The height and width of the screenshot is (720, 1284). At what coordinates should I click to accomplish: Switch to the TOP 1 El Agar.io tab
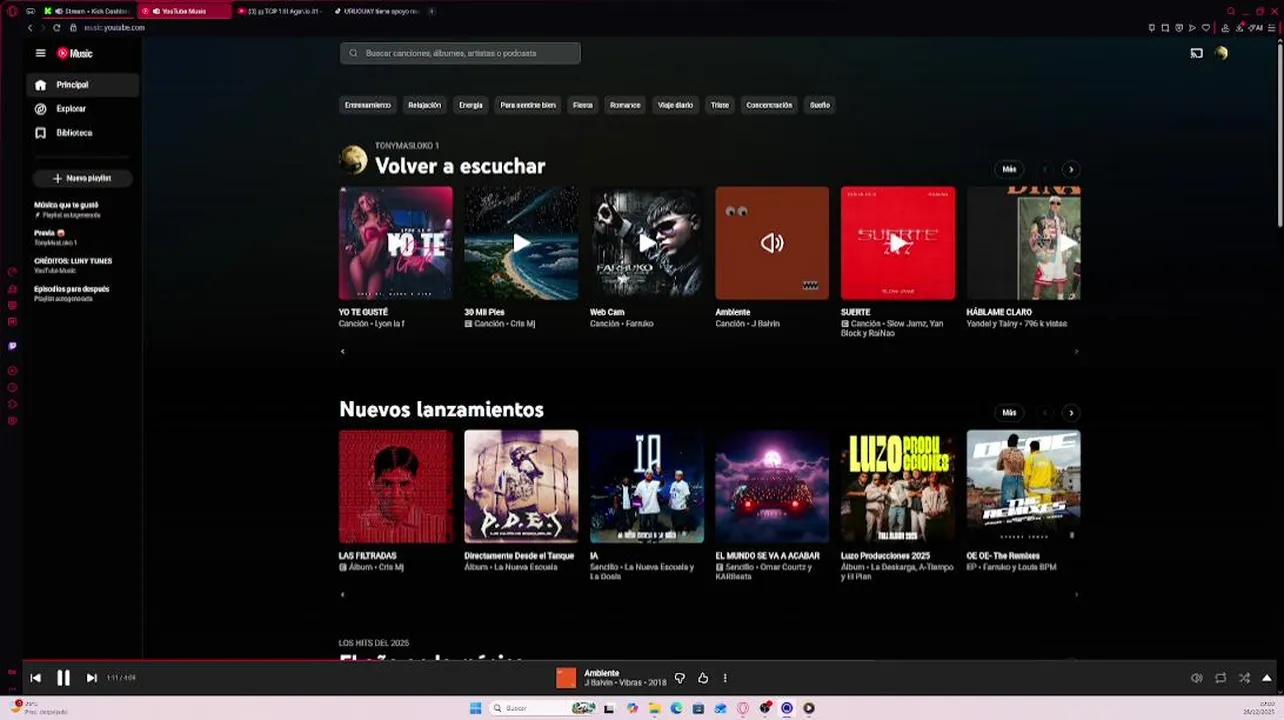pos(282,11)
